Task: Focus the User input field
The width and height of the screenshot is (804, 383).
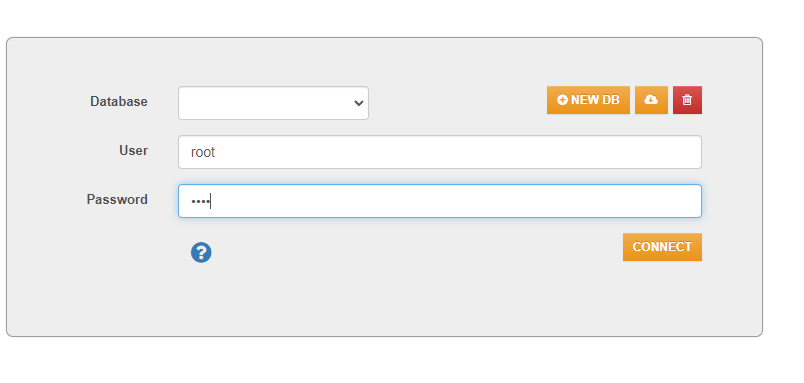Action: point(440,152)
